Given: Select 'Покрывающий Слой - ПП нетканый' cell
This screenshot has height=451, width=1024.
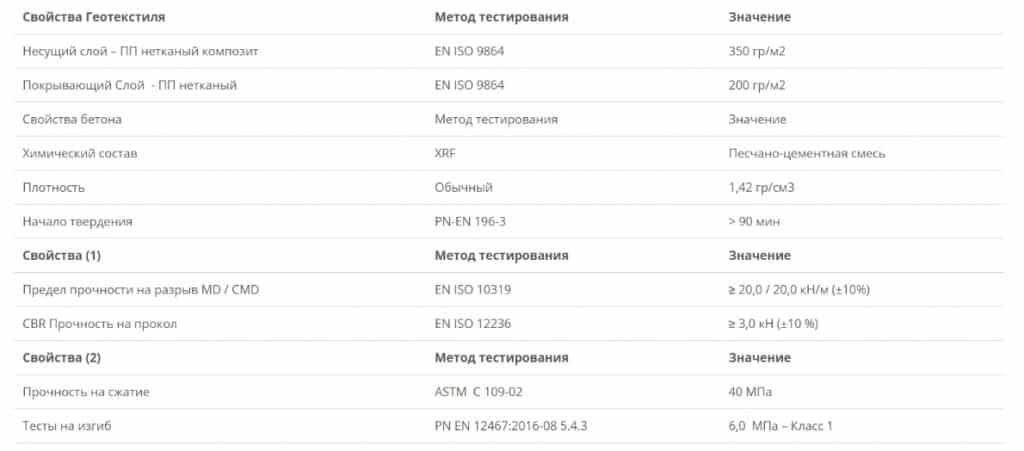Looking at the screenshot, I should [129, 86].
